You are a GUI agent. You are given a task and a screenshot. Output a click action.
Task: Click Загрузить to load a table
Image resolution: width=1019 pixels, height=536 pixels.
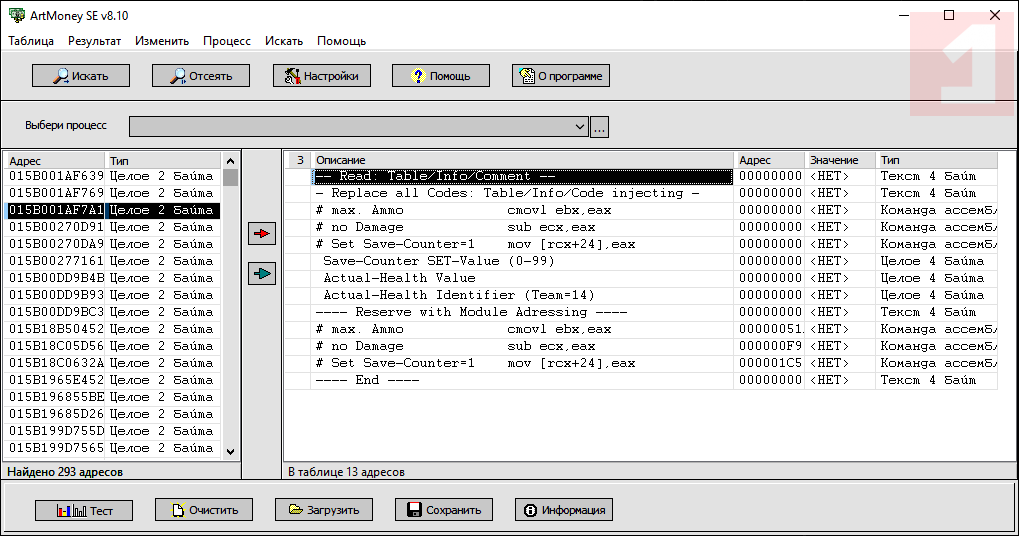tap(324, 510)
